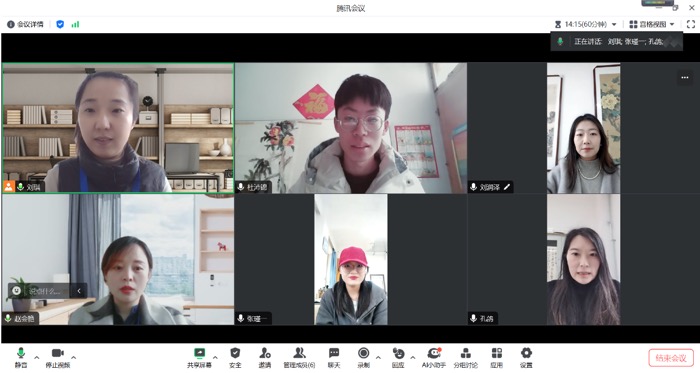The width and height of the screenshot is (700, 373).
Task: Open more options on top-right video tile
Action: (685, 78)
